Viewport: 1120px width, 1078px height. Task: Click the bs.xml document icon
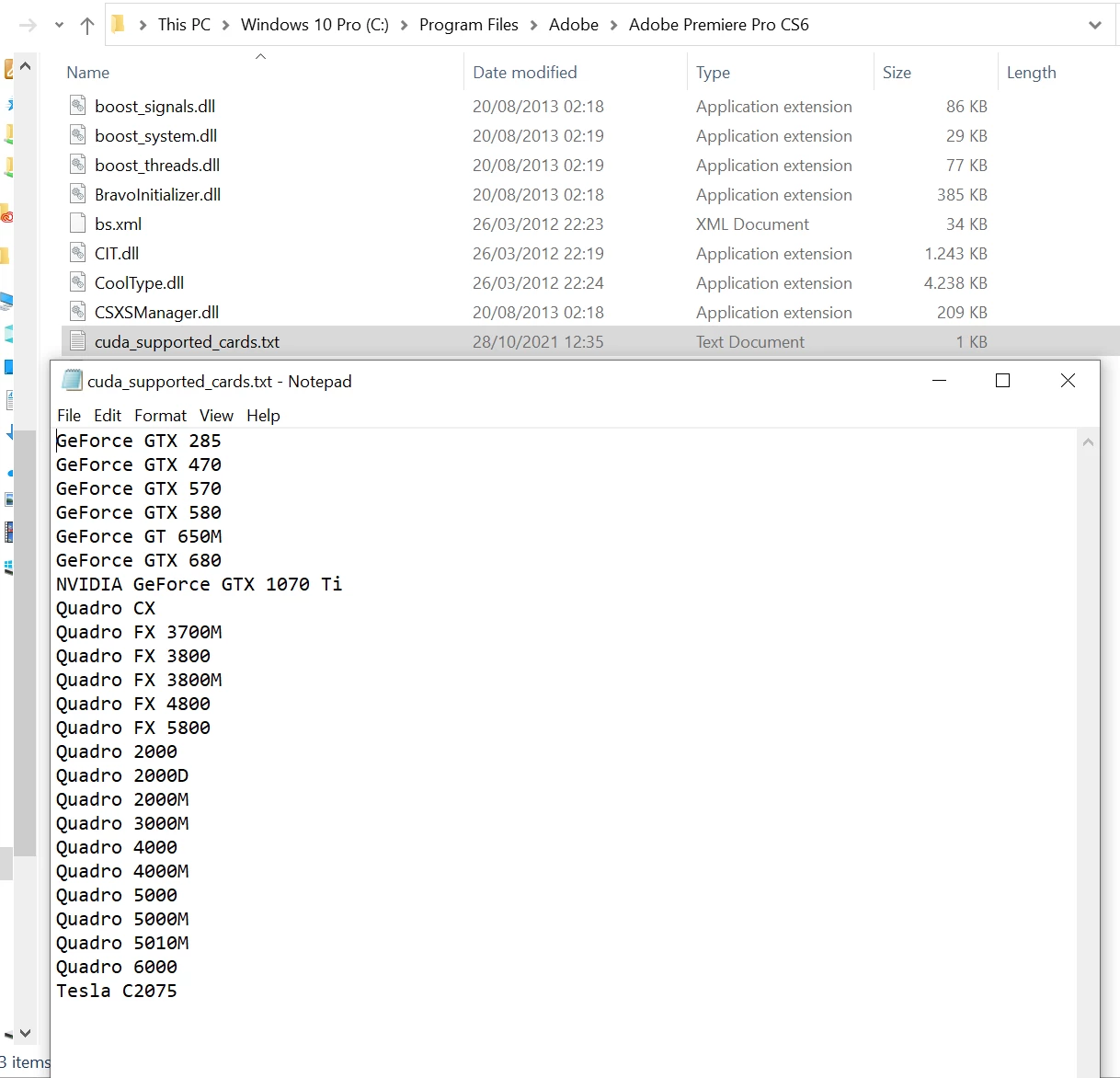pos(78,224)
